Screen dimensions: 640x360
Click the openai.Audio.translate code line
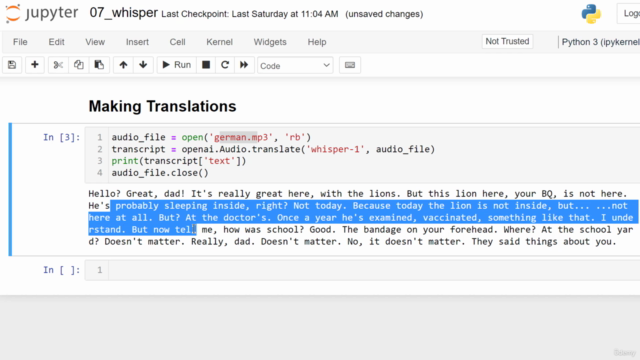click(x=273, y=149)
